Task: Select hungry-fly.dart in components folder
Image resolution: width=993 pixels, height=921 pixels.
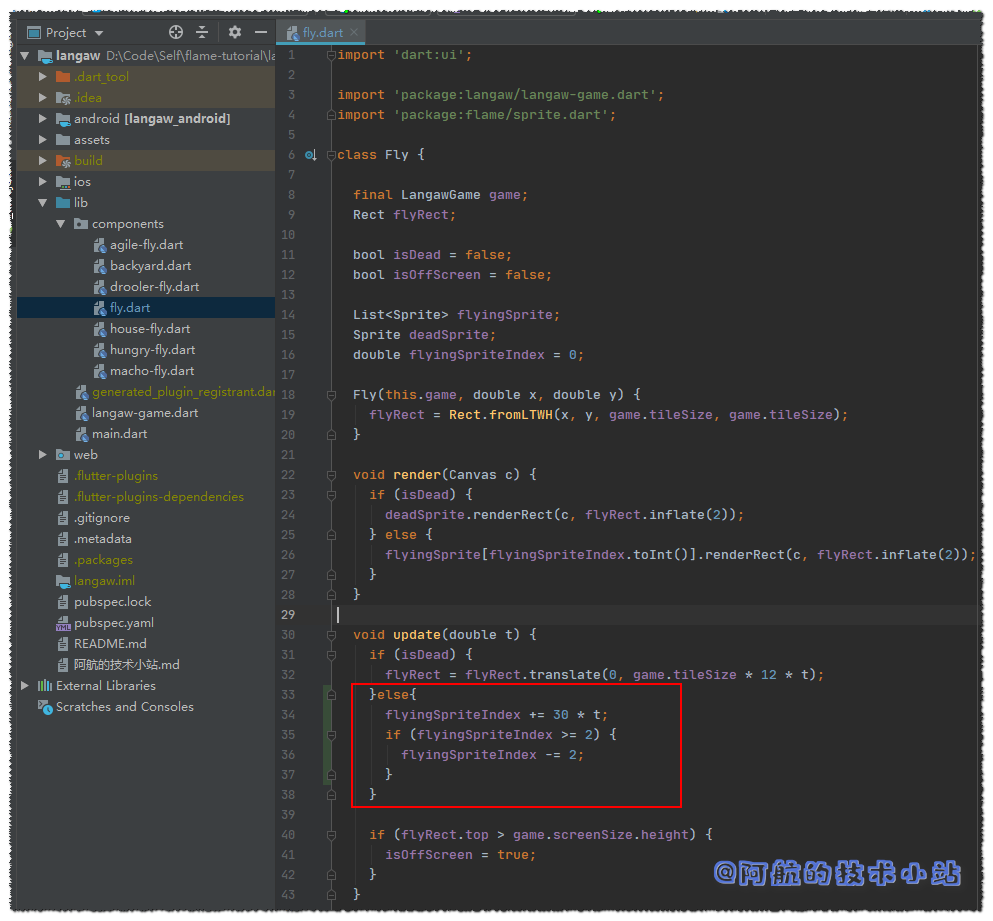Action: click(152, 350)
